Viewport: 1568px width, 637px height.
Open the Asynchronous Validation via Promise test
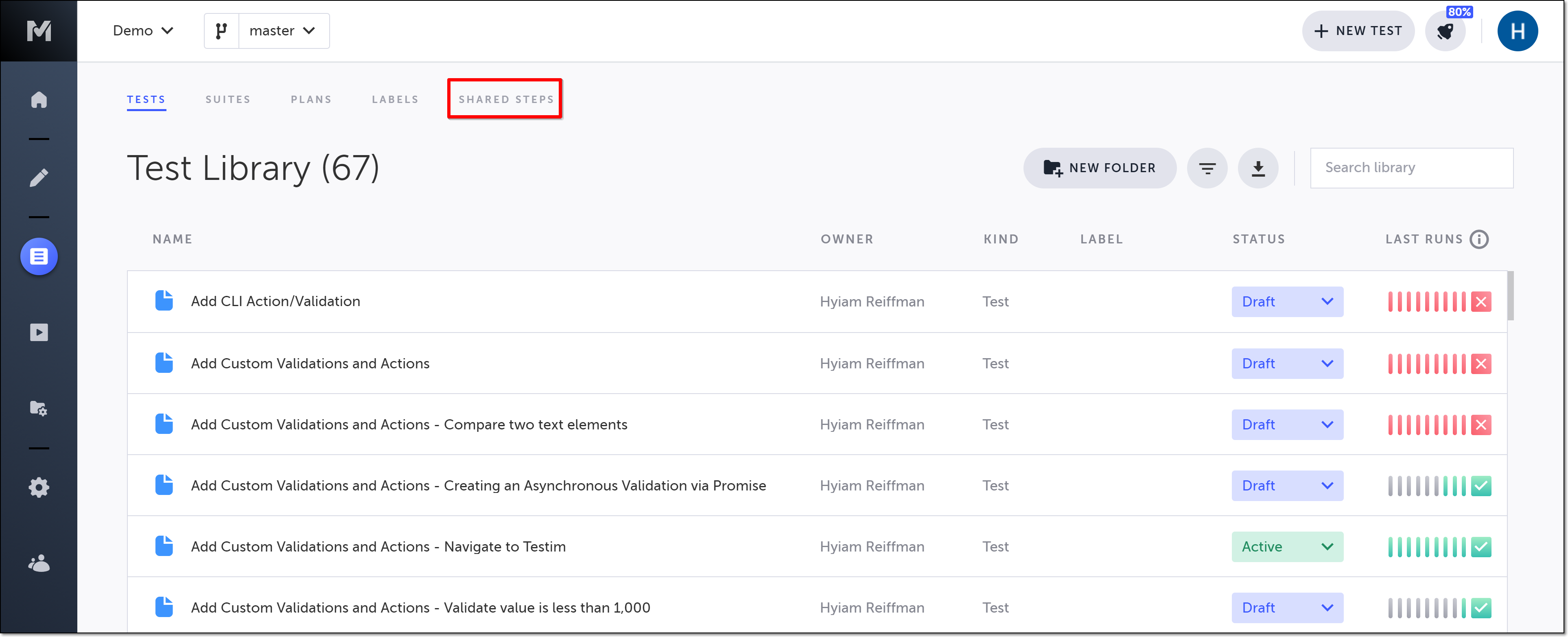point(479,486)
